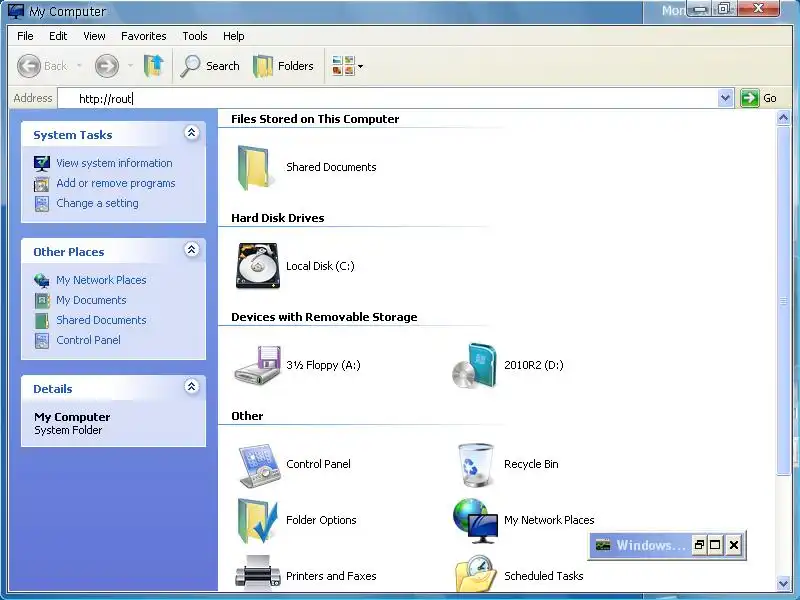Open the Forward history dropdown arrow
800x600 pixels.
[131, 66]
